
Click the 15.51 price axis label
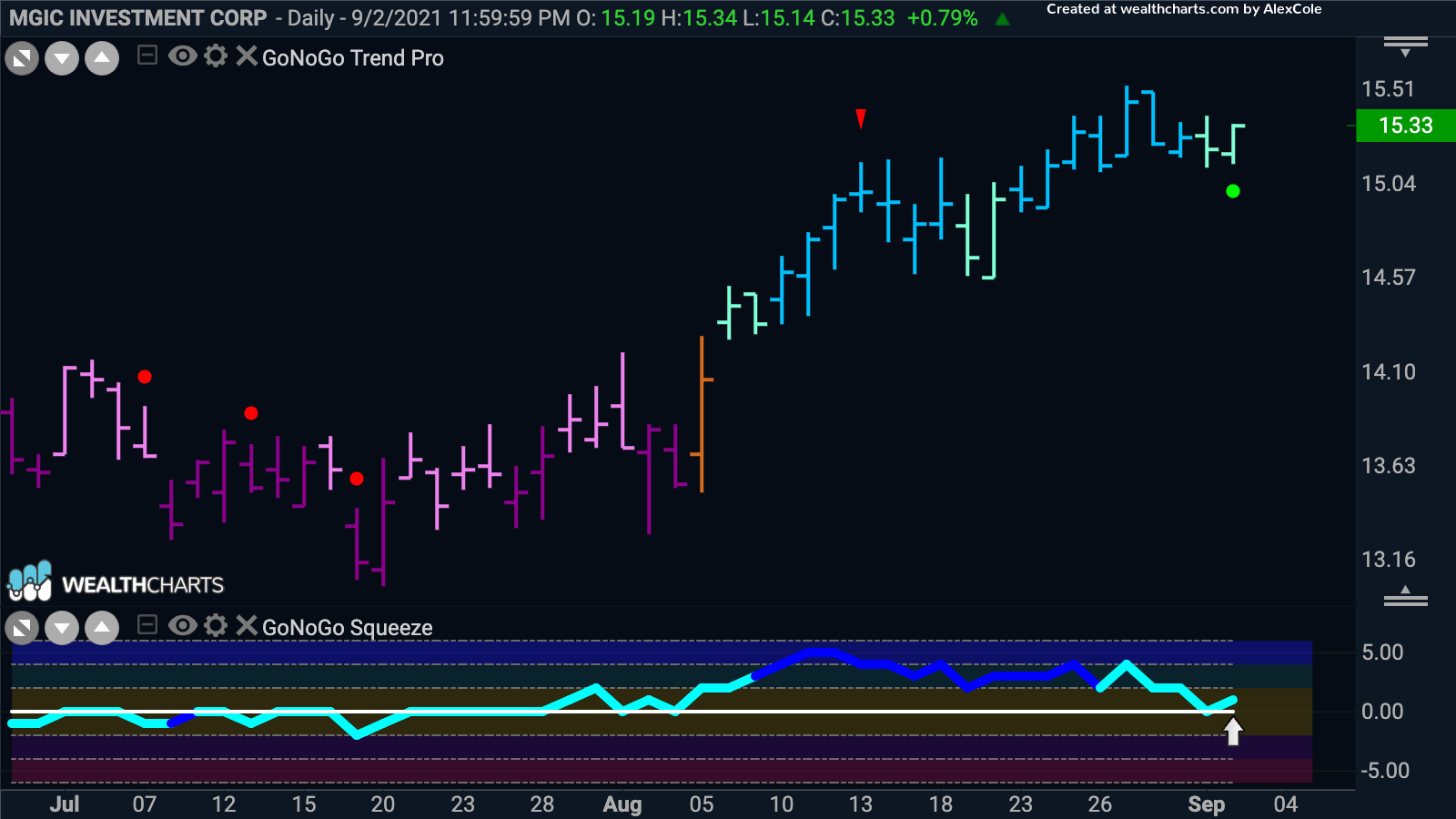(x=1389, y=89)
